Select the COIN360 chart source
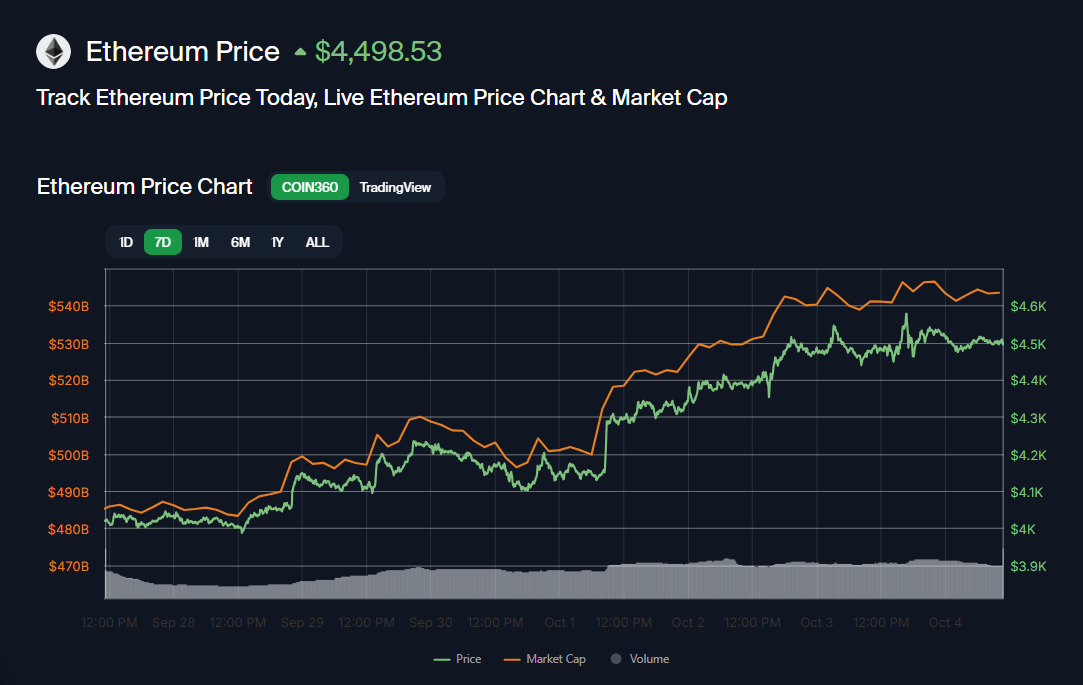Screen dimensions: 1083x685 [310, 187]
